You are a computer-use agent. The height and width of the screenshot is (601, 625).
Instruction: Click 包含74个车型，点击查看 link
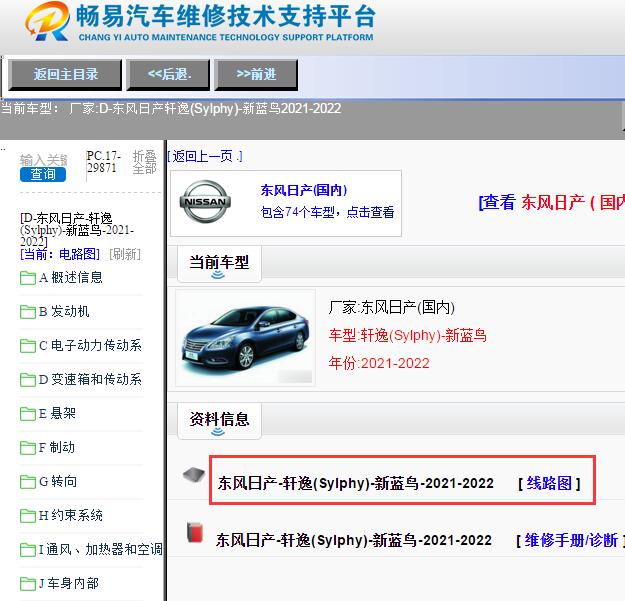pyautogui.click(x=327, y=212)
